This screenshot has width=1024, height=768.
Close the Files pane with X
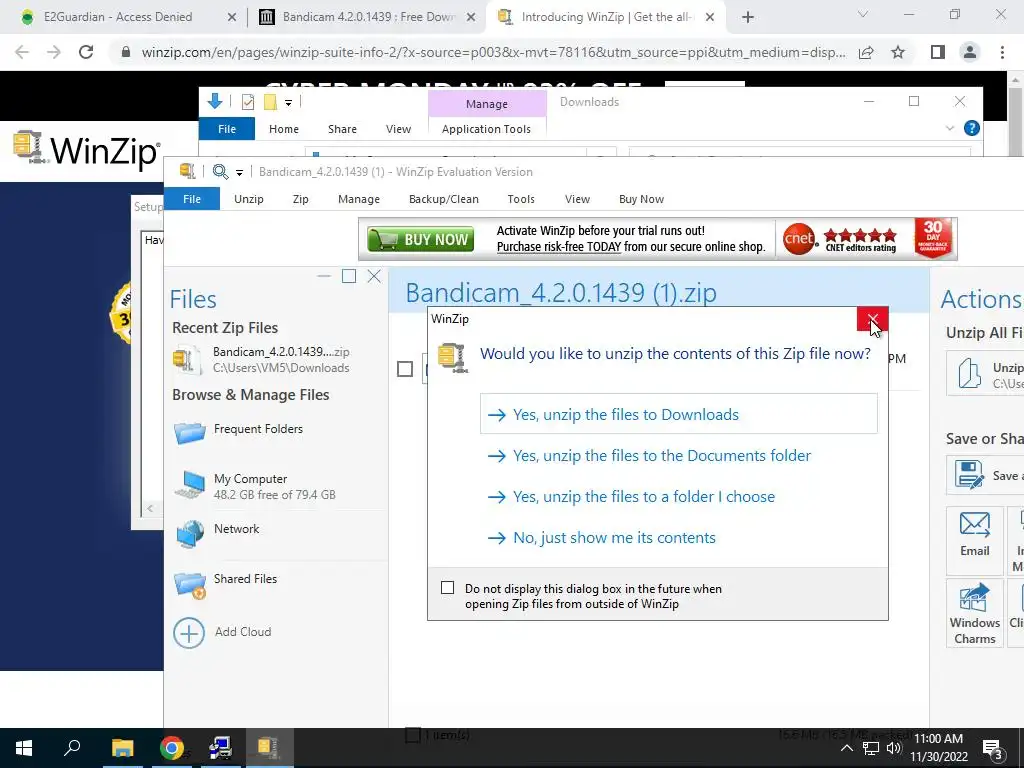(374, 276)
